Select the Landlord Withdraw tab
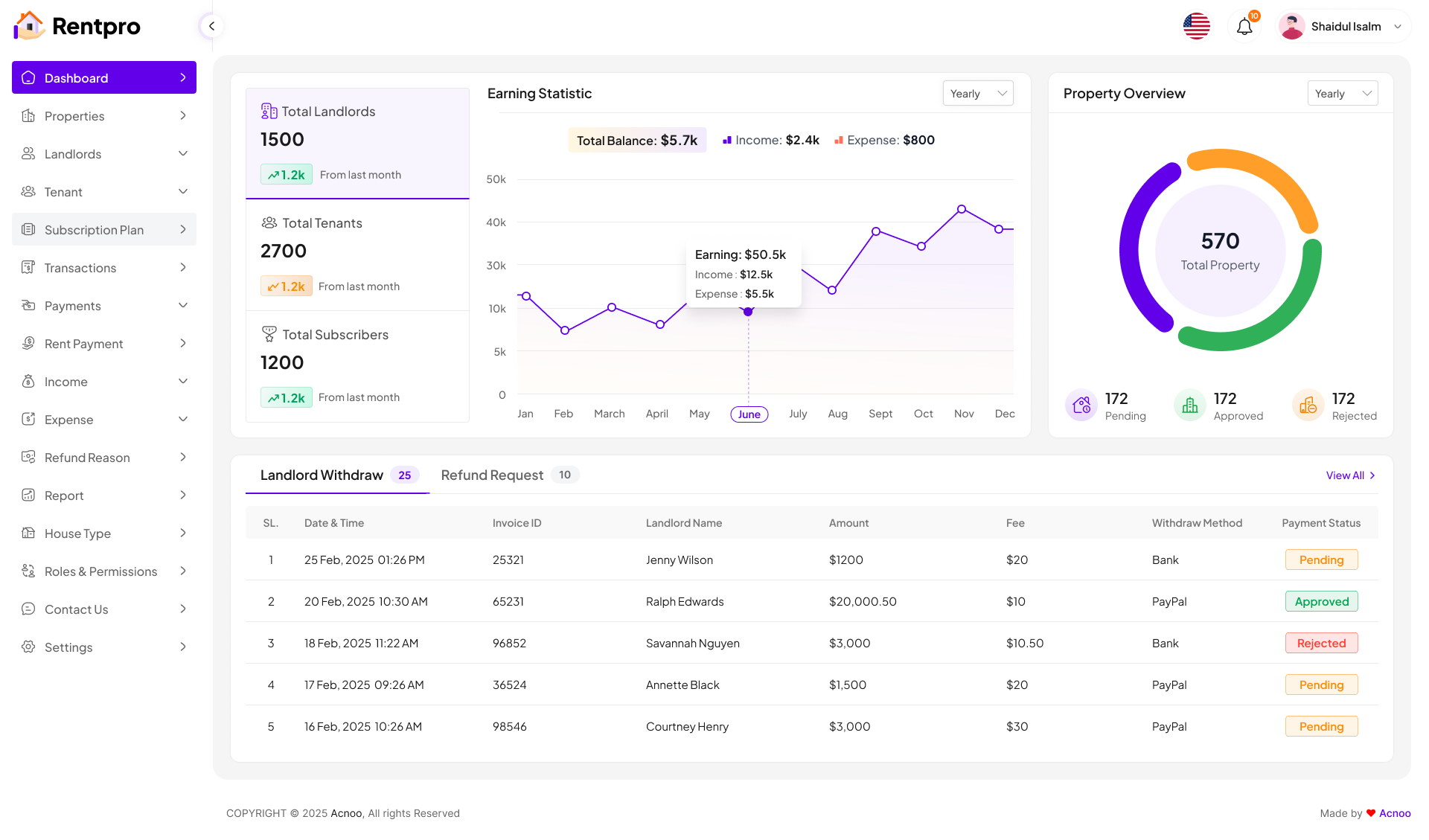 pyautogui.click(x=322, y=475)
